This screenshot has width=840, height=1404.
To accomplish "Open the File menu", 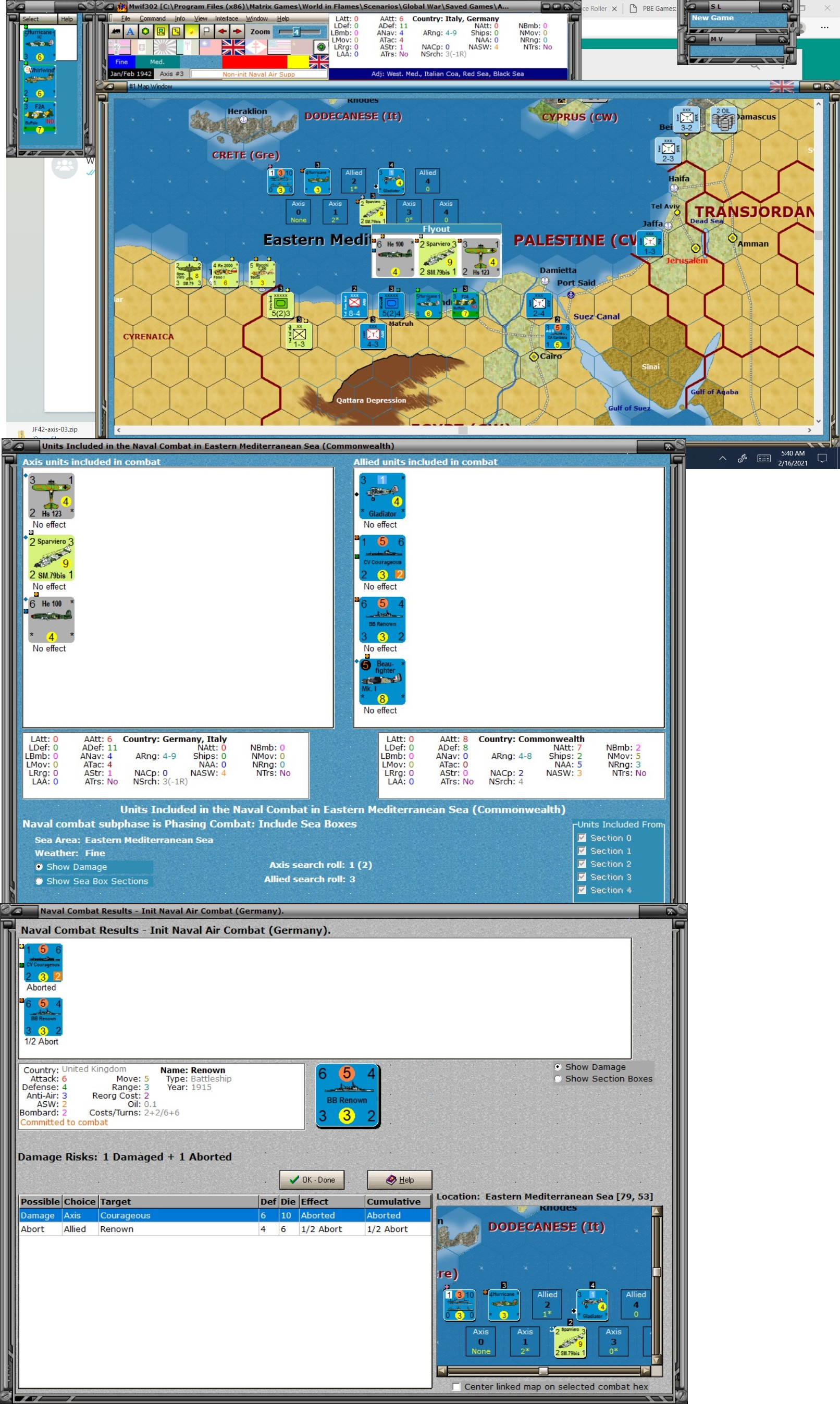I will click(126, 19).
